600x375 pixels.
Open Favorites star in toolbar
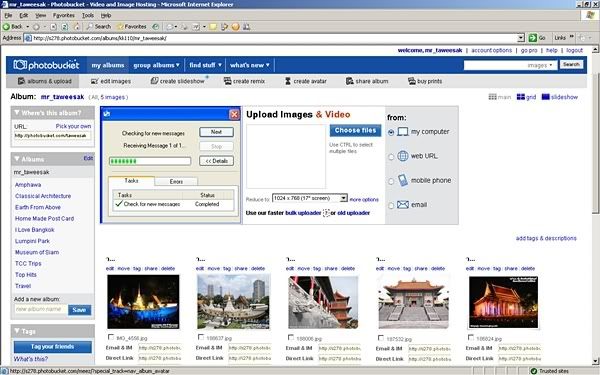pos(120,27)
